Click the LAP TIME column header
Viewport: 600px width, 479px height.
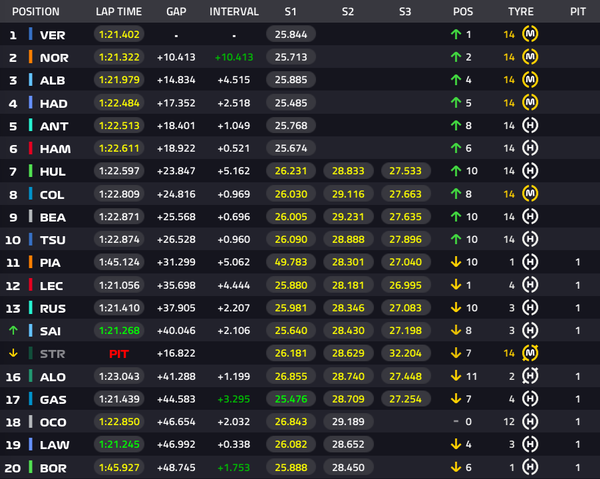(x=119, y=11)
